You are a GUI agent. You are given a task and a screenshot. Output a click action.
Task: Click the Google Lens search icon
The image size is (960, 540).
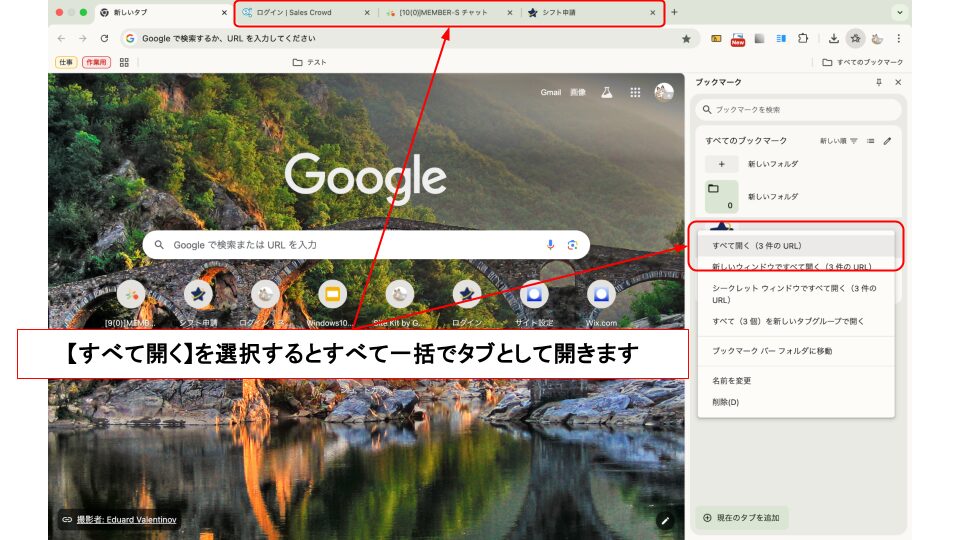[x=573, y=245]
